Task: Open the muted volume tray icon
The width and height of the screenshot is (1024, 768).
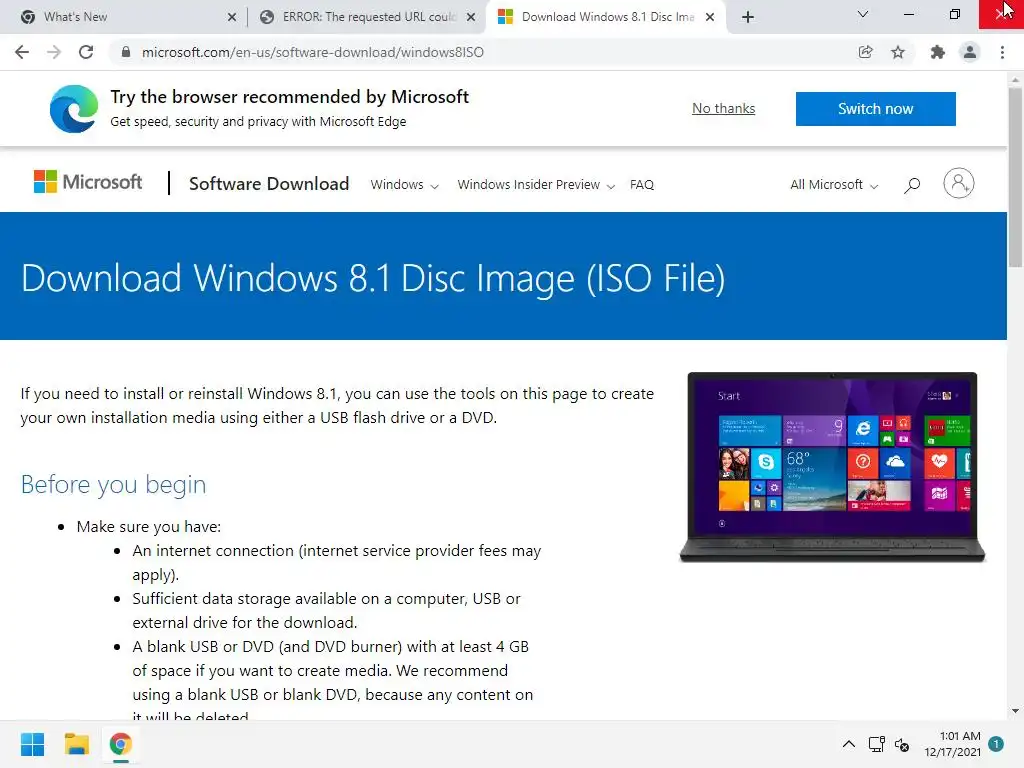Action: (902, 744)
